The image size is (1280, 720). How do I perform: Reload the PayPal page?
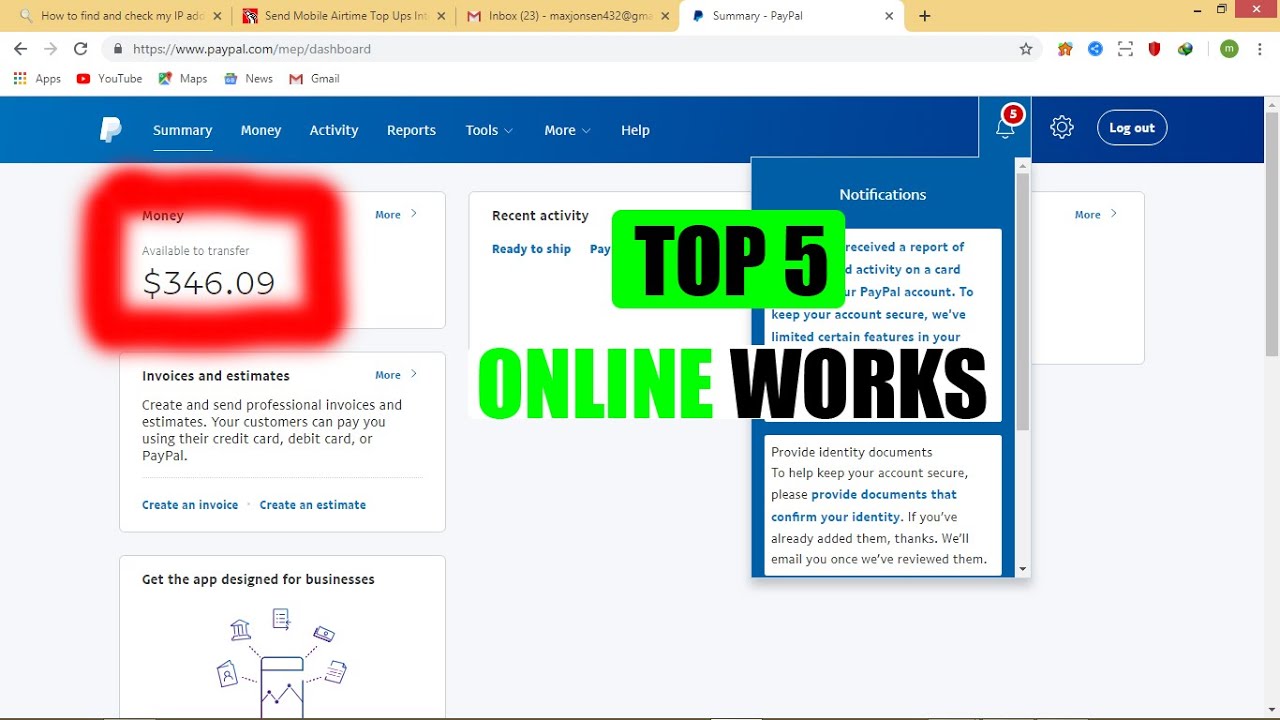pos(81,49)
